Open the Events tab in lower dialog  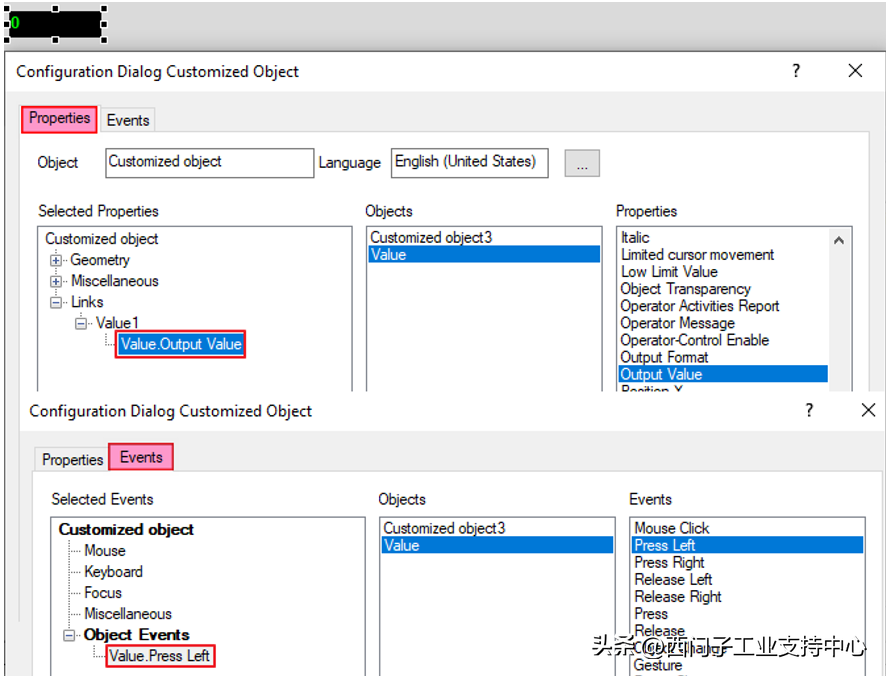[x=141, y=458]
